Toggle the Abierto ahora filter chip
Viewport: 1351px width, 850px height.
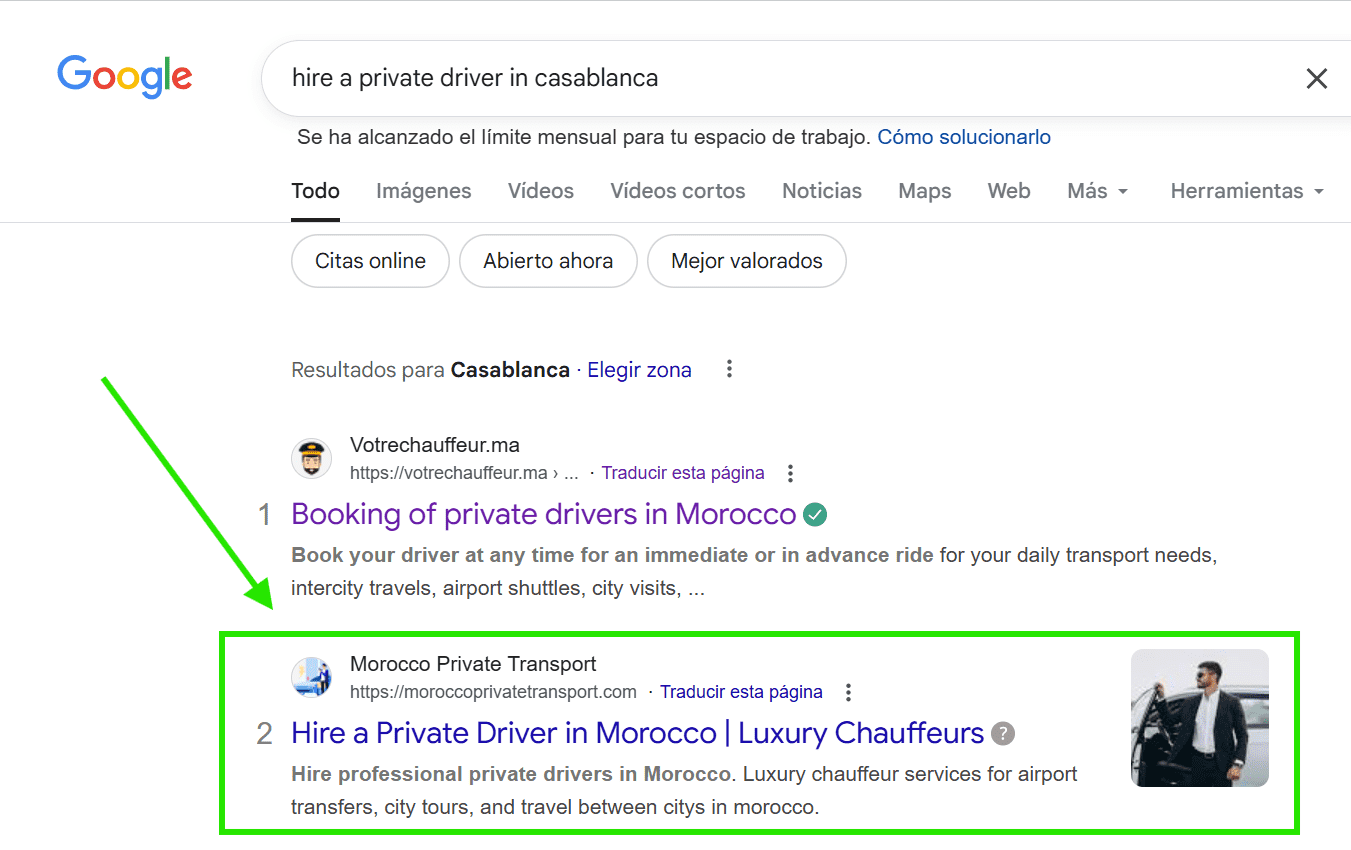tap(548, 261)
